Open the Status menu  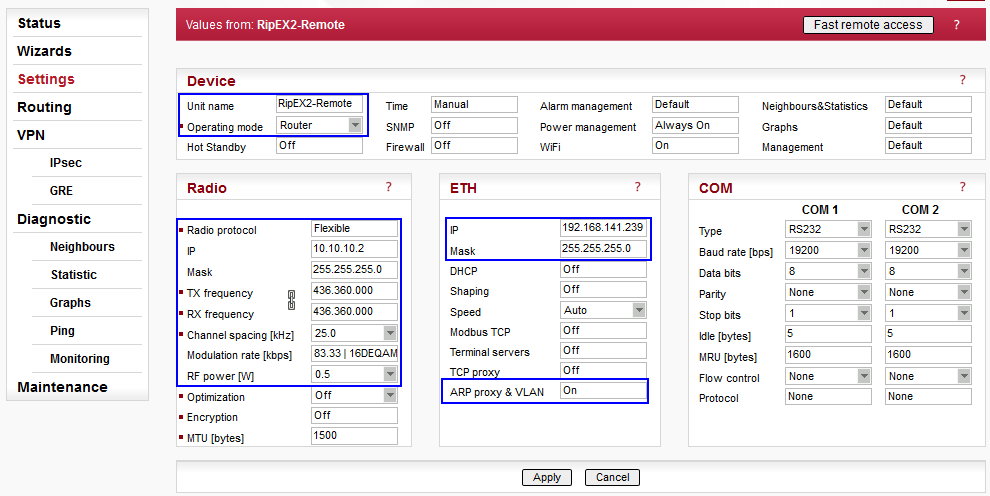(x=39, y=23)
